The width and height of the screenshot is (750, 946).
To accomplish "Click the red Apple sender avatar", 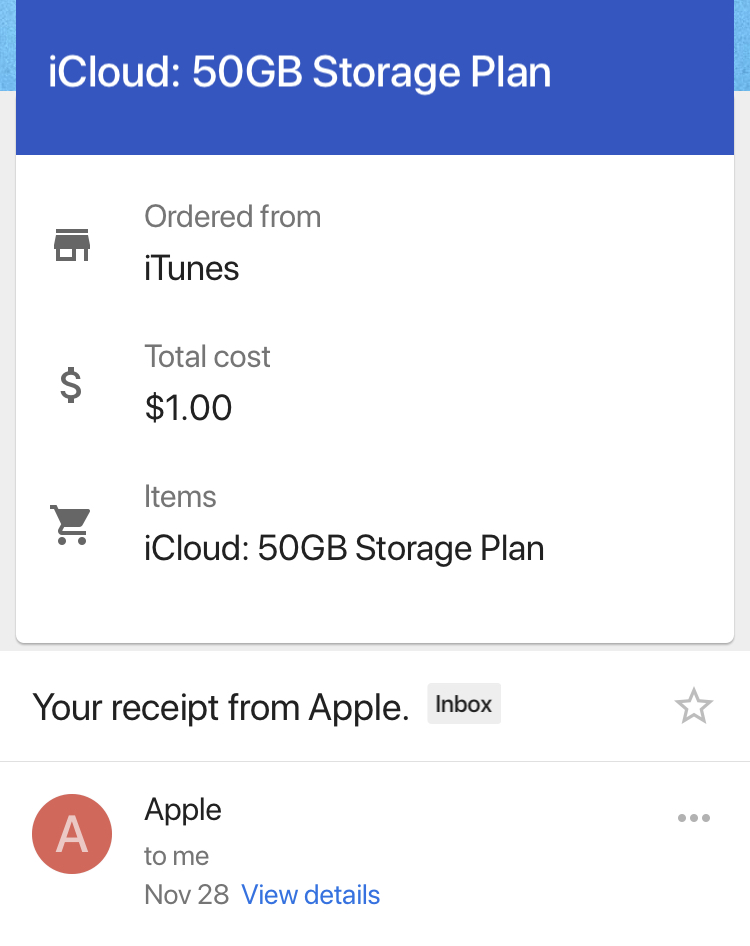I will tap(72, 834).
